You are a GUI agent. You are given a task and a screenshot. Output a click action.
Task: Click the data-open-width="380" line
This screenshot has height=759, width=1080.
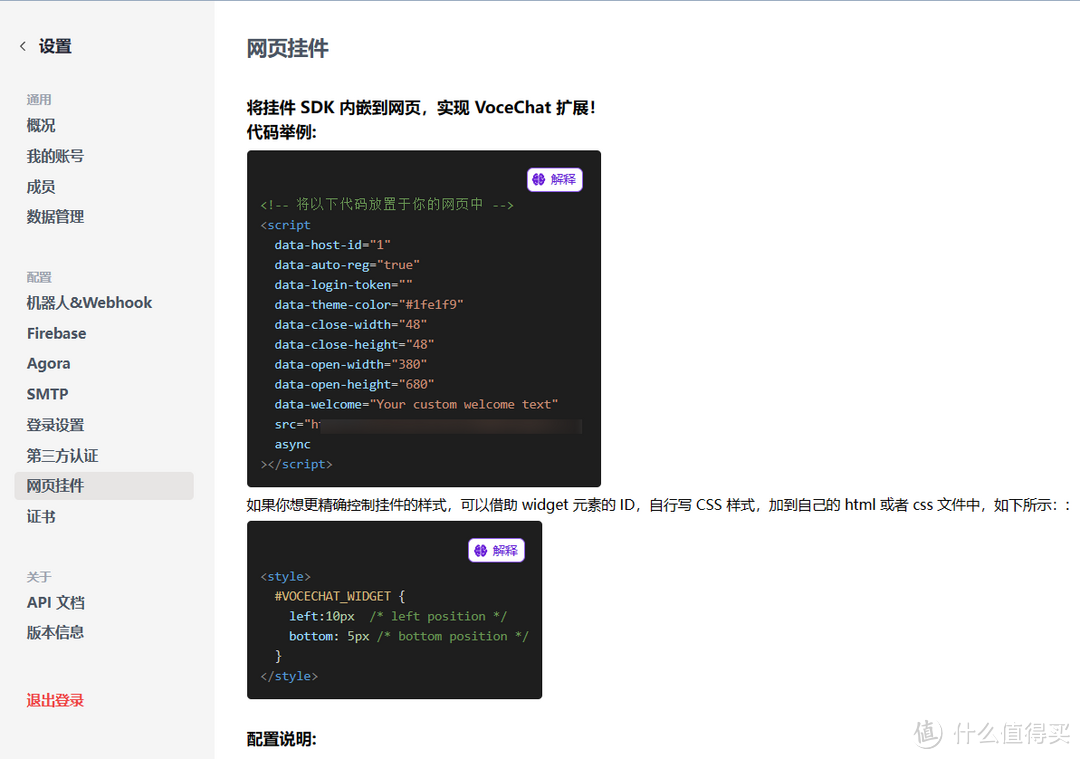[351, 364]
